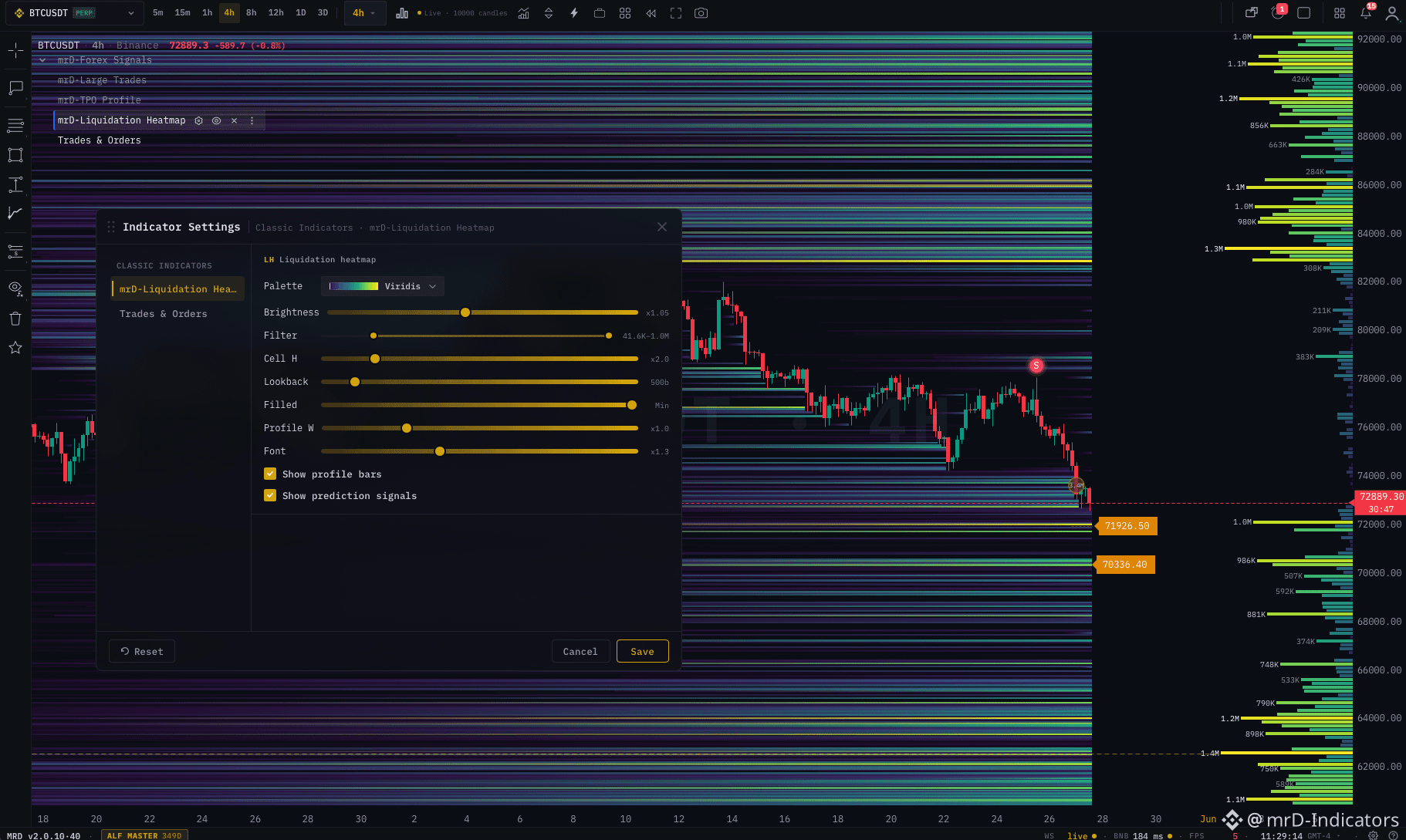Screen dimensions: 1406x840
Task: Select the highlighted 4h timeframe button
Action: point(229,13)
